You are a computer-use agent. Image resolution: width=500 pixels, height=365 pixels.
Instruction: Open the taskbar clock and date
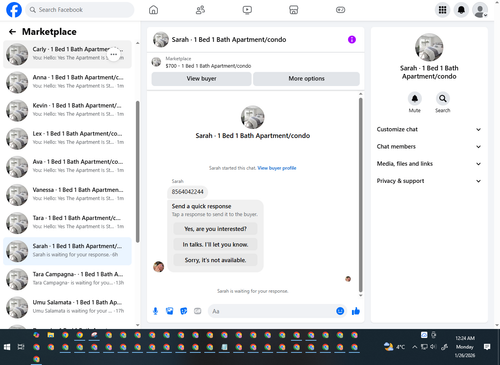[x=465, y=347]
